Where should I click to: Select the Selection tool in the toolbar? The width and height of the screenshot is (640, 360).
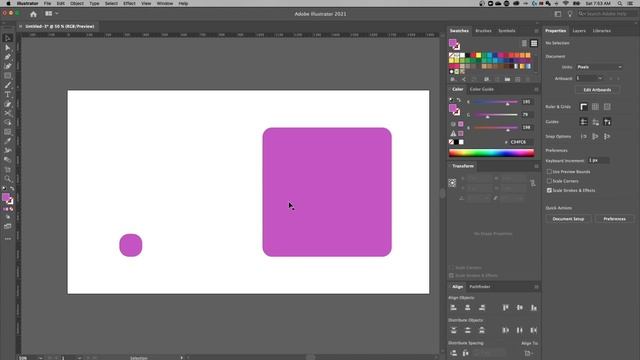point(8,38)
